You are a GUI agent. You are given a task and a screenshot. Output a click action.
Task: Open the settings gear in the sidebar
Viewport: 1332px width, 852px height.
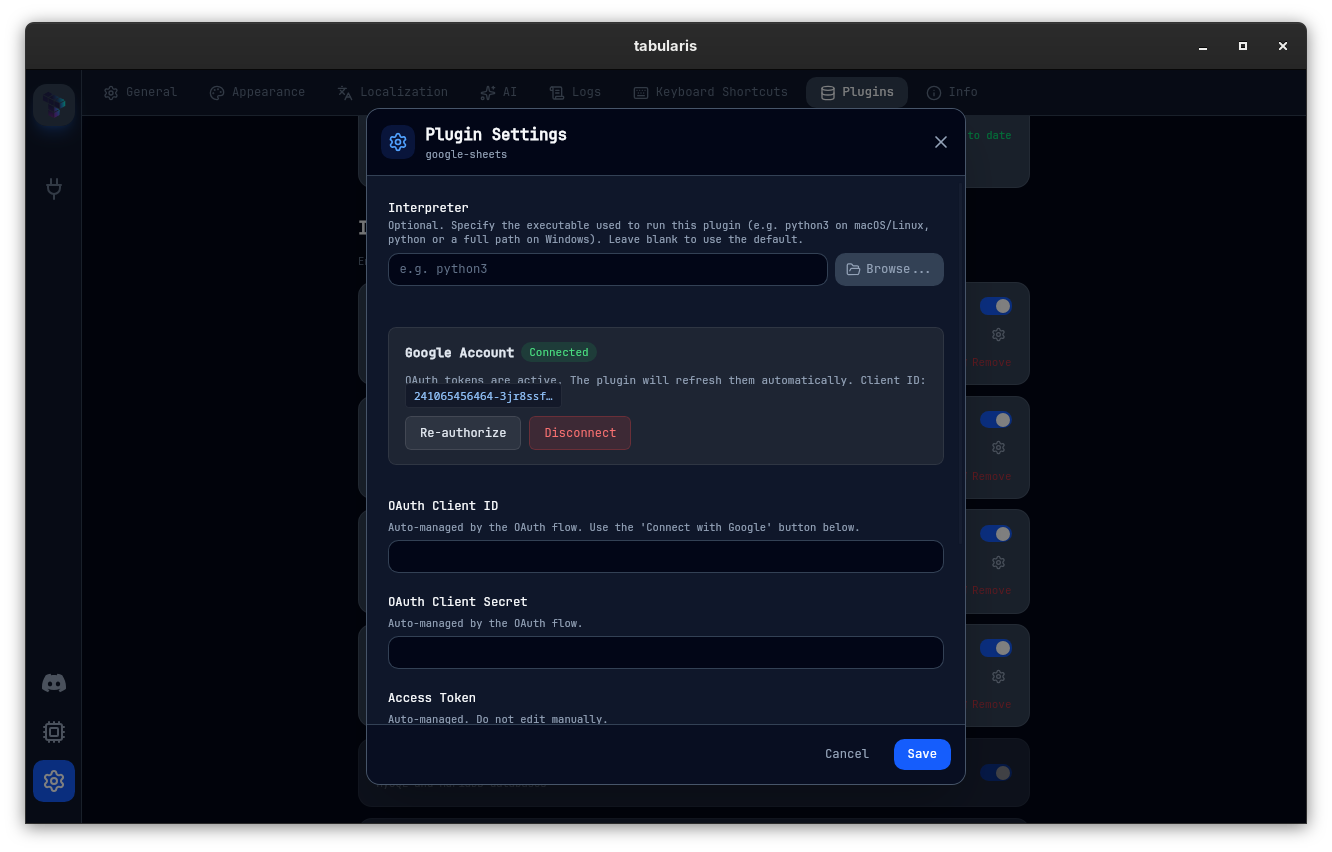pos(54,781)
